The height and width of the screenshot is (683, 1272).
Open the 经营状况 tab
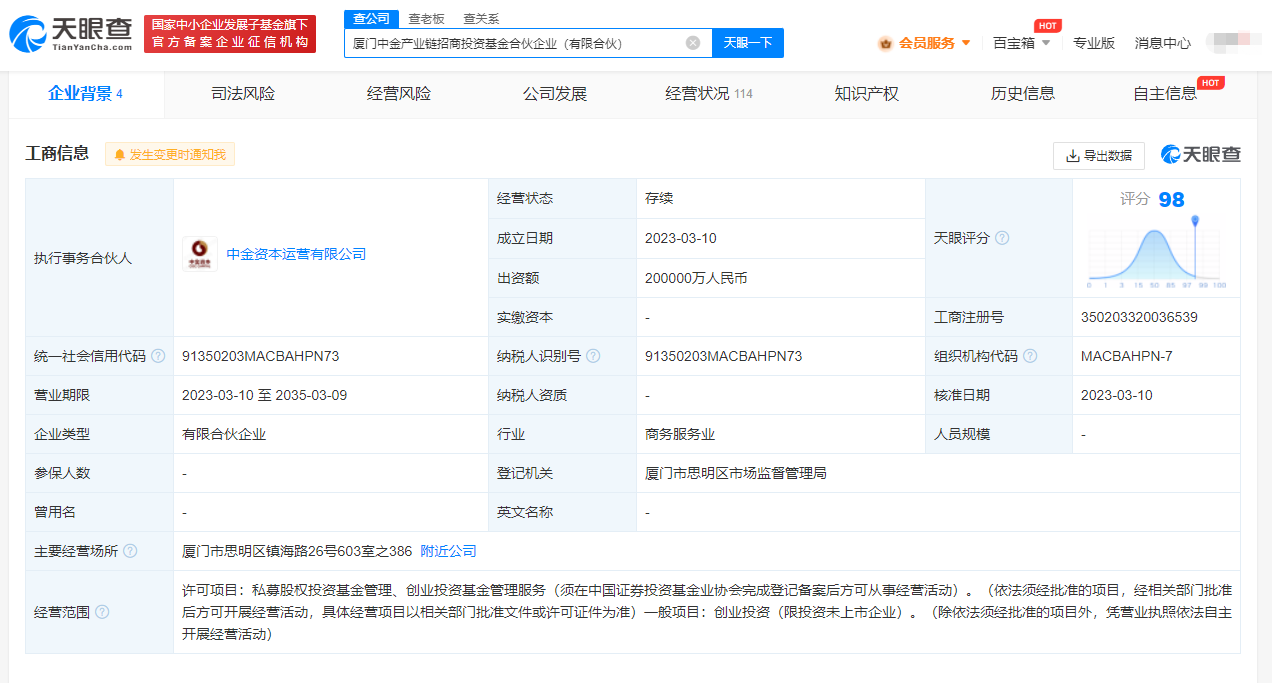click(709, 94)
